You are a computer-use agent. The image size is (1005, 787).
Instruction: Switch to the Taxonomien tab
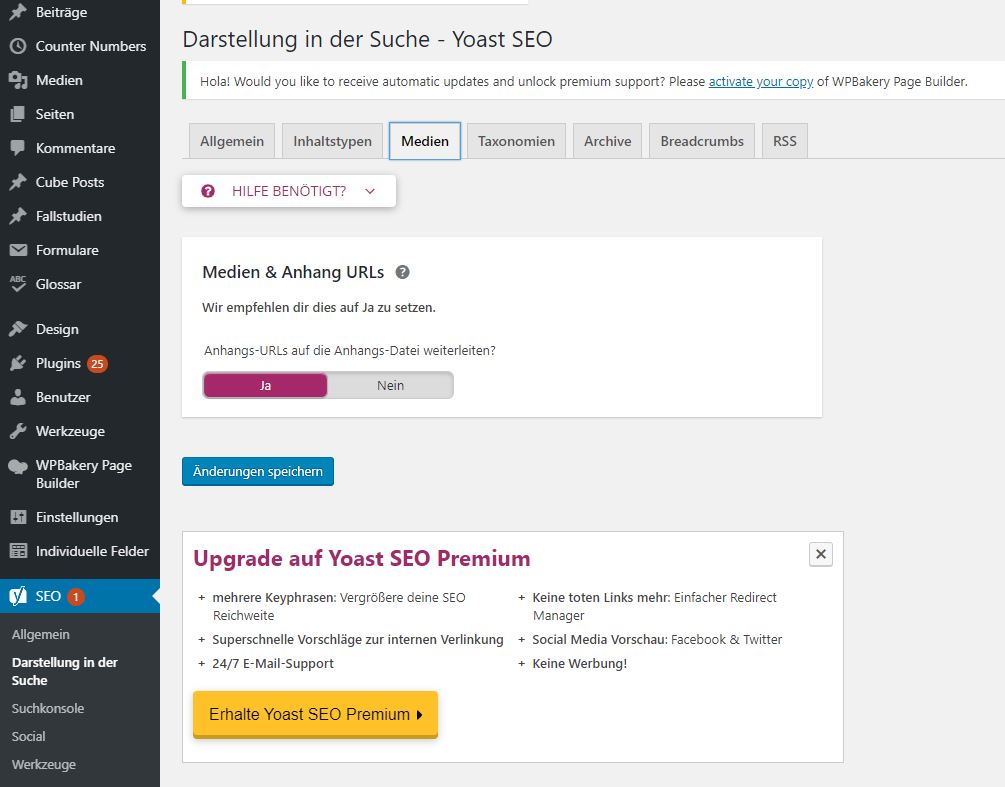517,141
